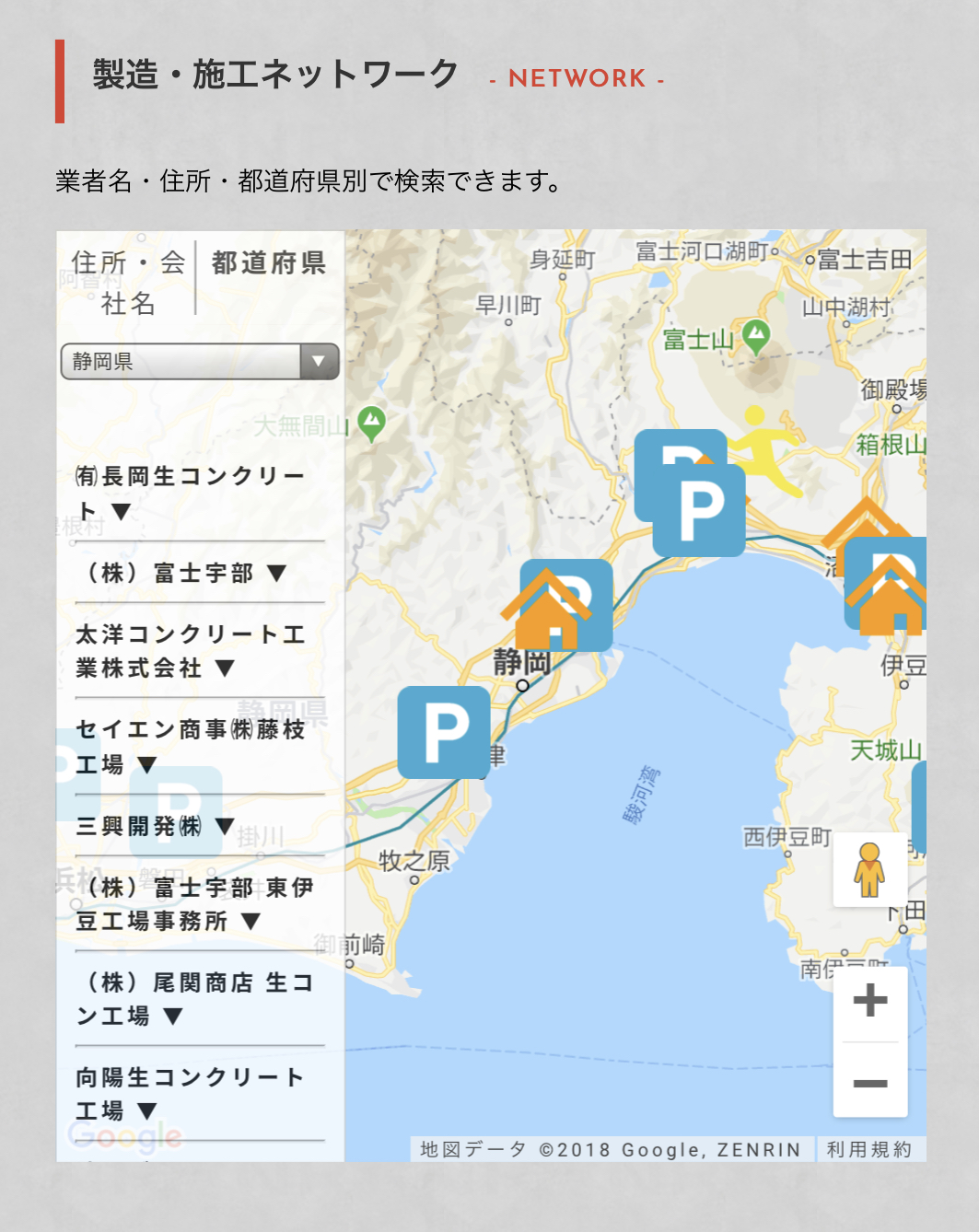Open the 利用規約 terms link
Viewport: 979px width, 1232px height.
(869, 1149)
